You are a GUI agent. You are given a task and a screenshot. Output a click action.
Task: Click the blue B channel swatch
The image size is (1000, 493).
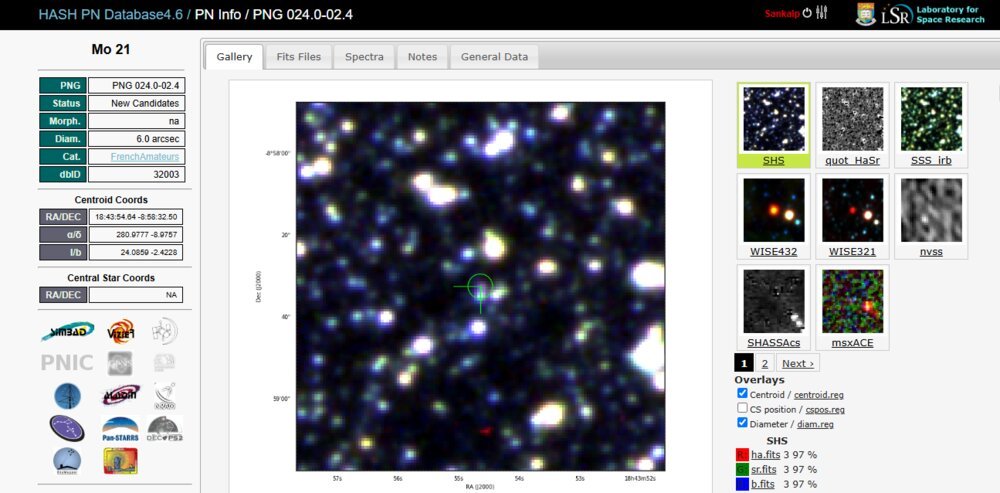[x=742, y=484]
